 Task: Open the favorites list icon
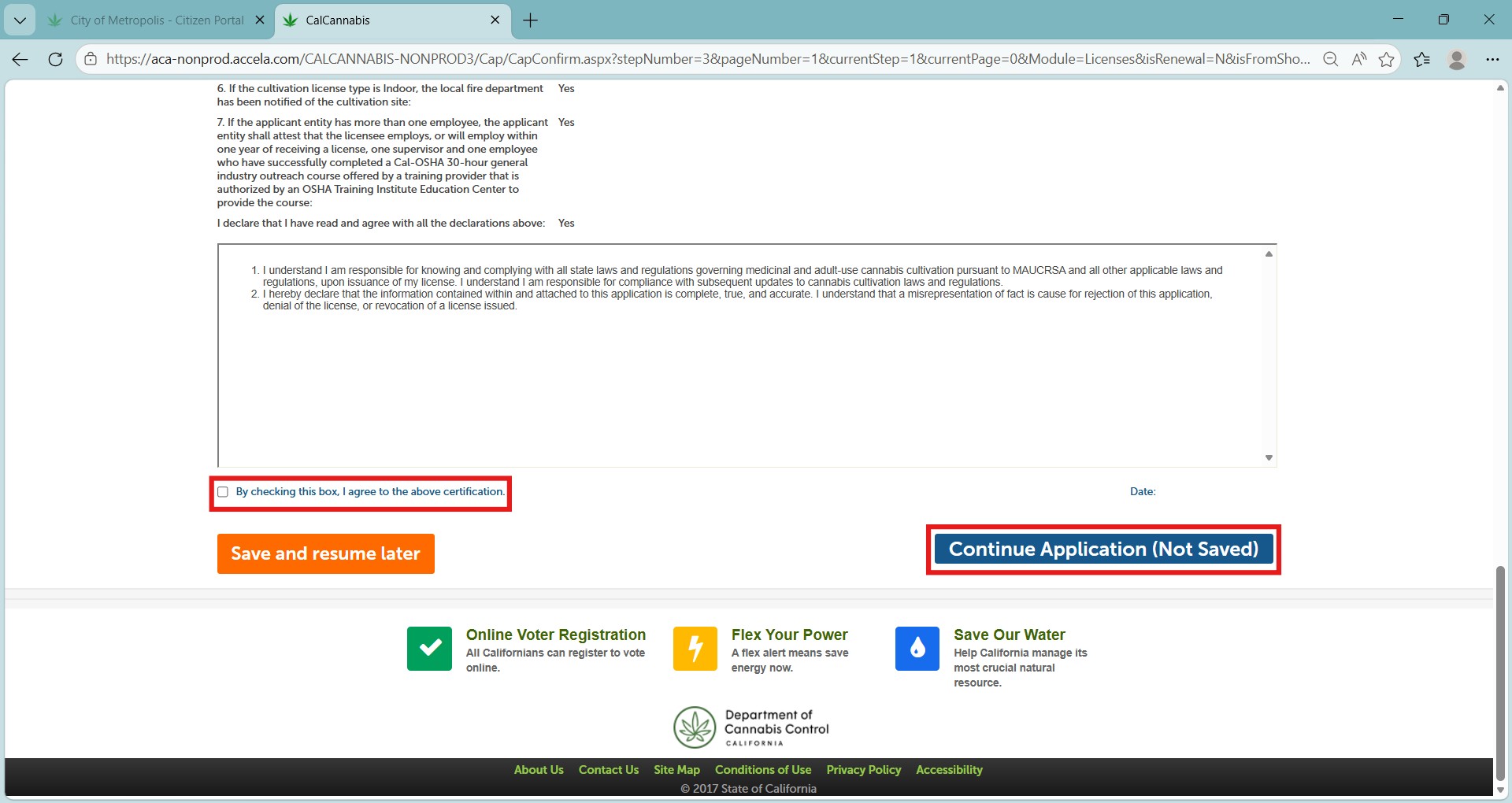(x=1422, y=59)
